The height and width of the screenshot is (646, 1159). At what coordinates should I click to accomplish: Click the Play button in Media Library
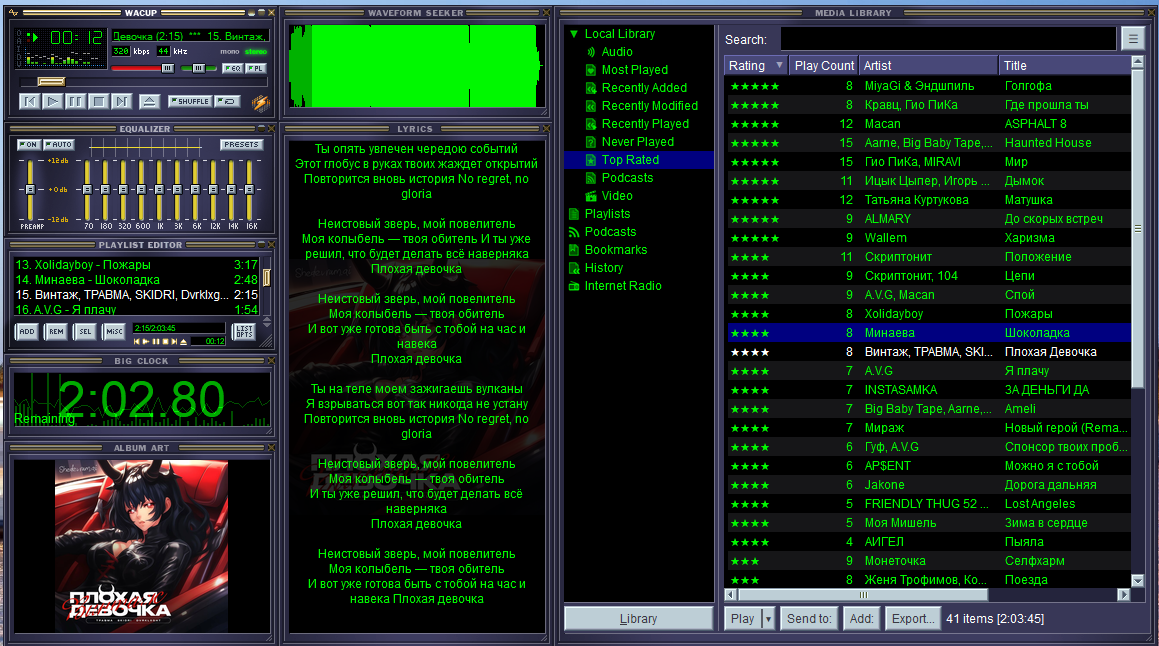click(742, 619)
